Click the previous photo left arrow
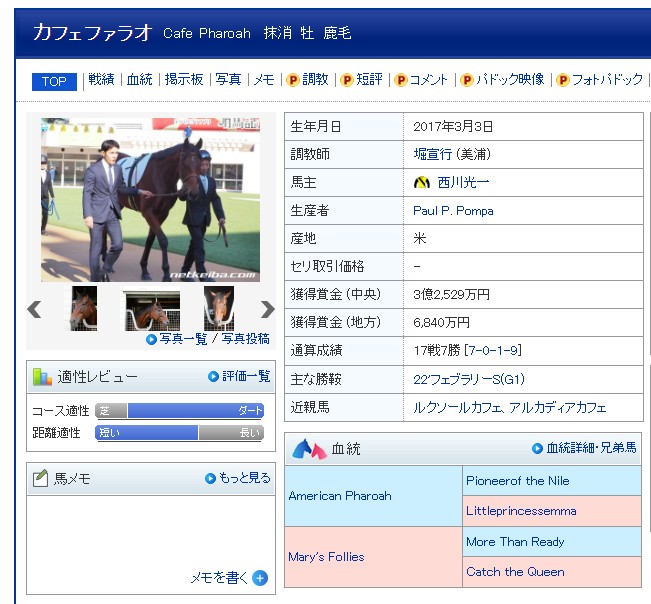The height and width of the screenshot is (604, 651). point(34,309)
